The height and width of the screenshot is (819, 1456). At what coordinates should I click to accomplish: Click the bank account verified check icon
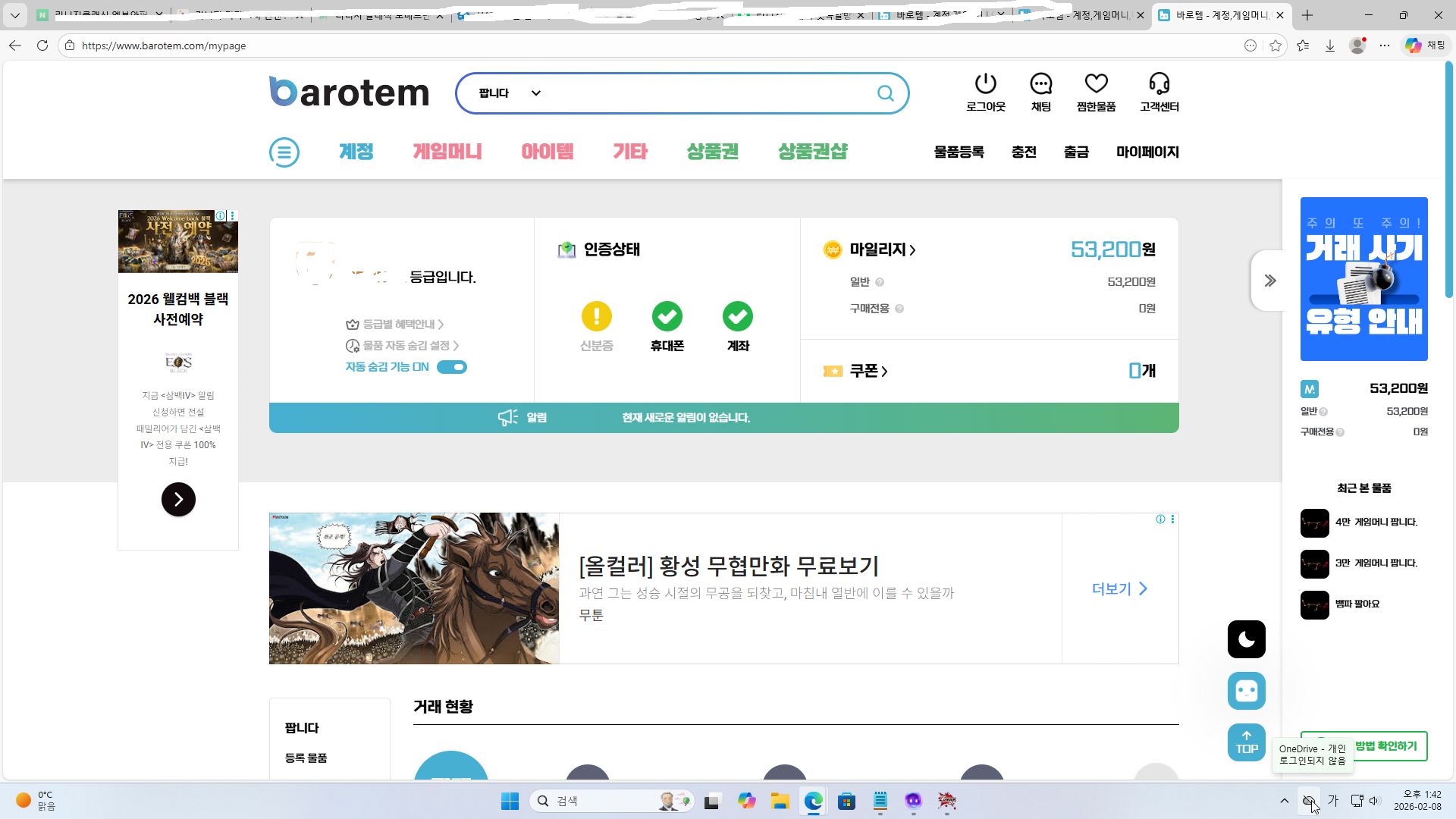pyautogui.click(x=738, y=316)
